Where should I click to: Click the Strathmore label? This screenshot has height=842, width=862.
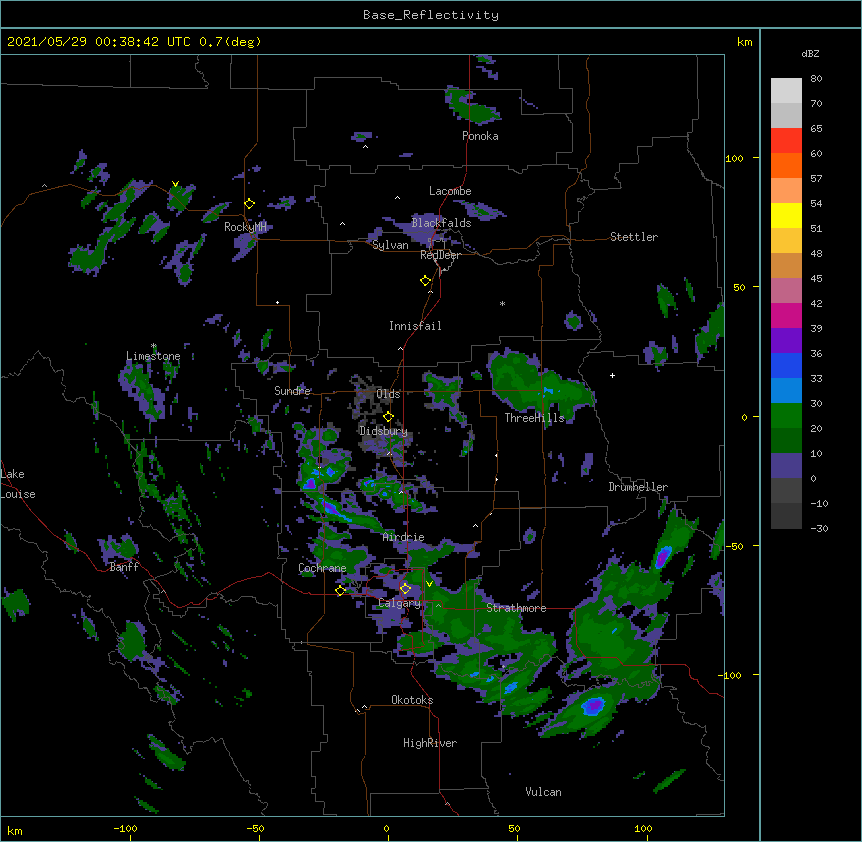(516, 608)
